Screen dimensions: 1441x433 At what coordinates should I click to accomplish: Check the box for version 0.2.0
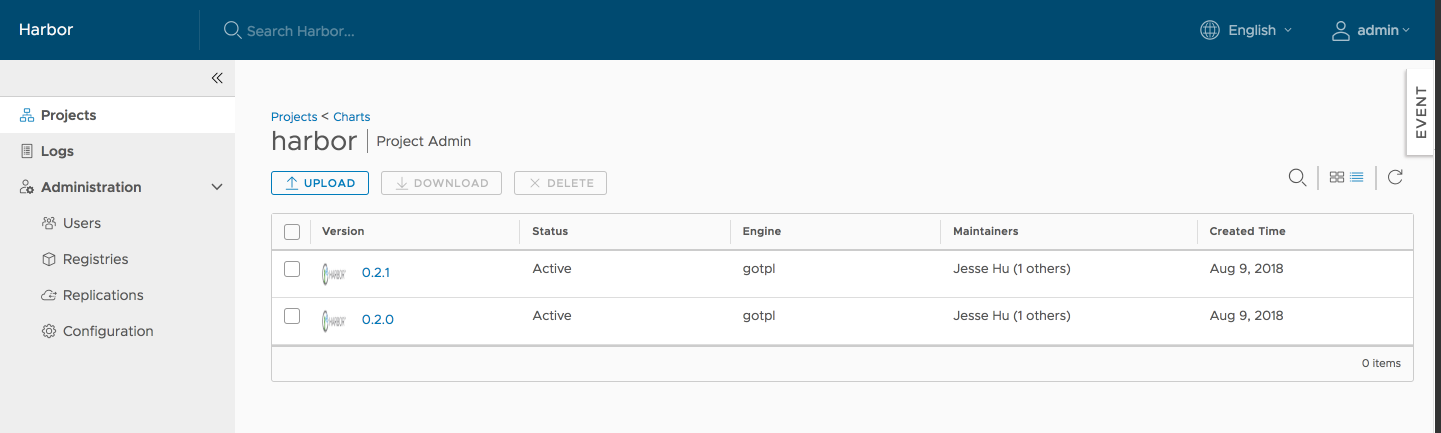click(292, 316)
